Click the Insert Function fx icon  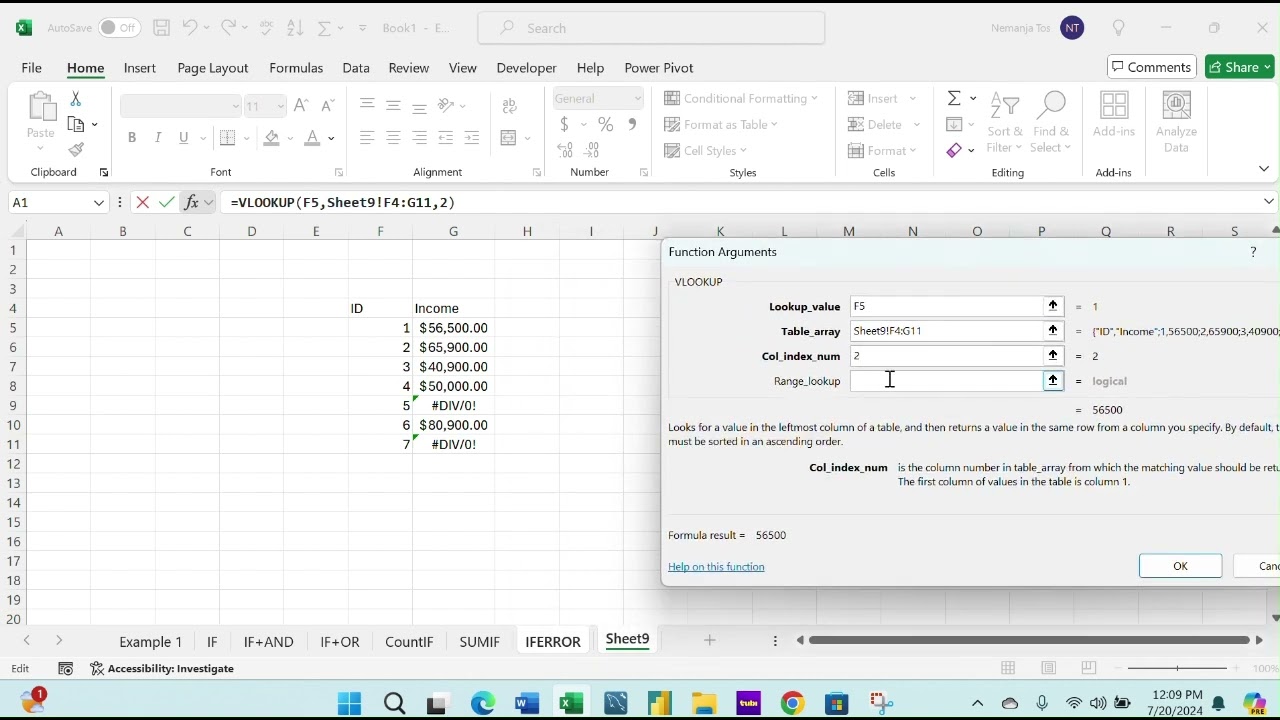click(190, 202)
